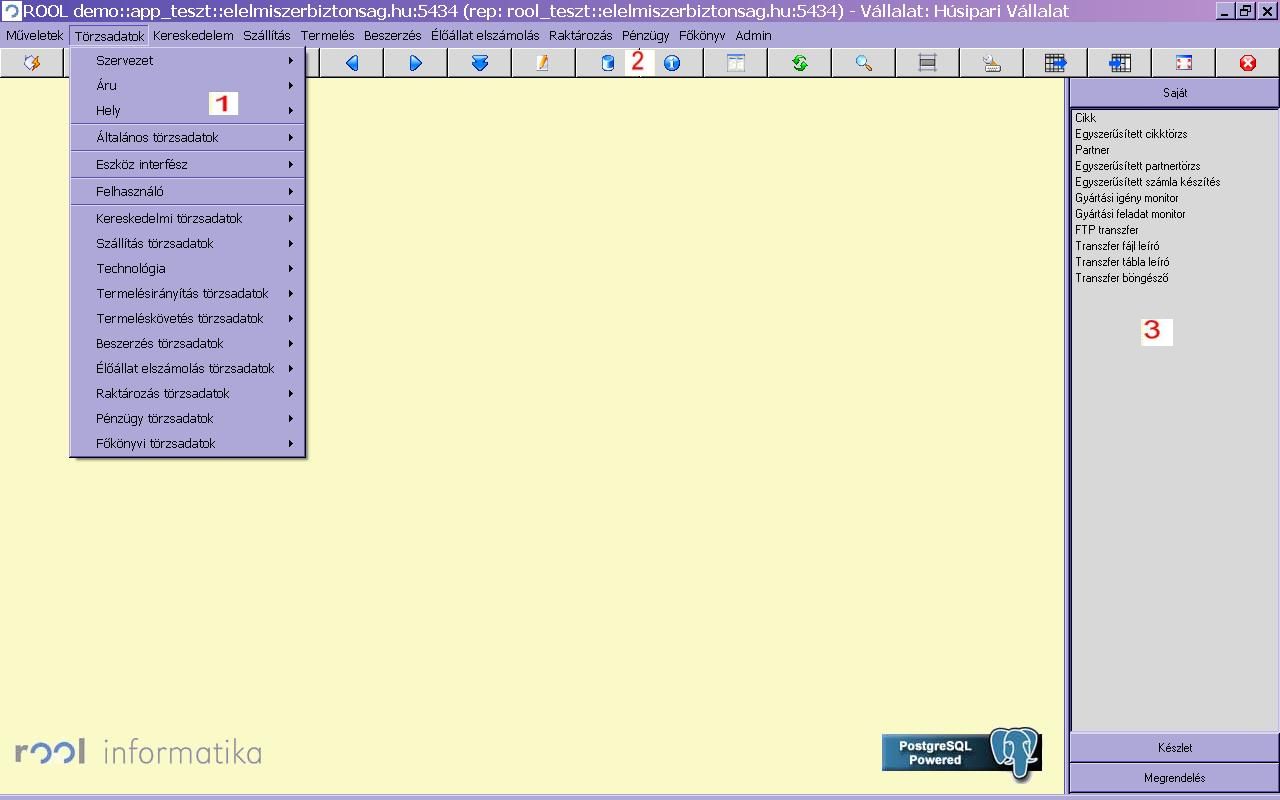Screen dimensions: 1280x800
Task: Click the notepad edit icon in toolbar
Action: (543, 63)
